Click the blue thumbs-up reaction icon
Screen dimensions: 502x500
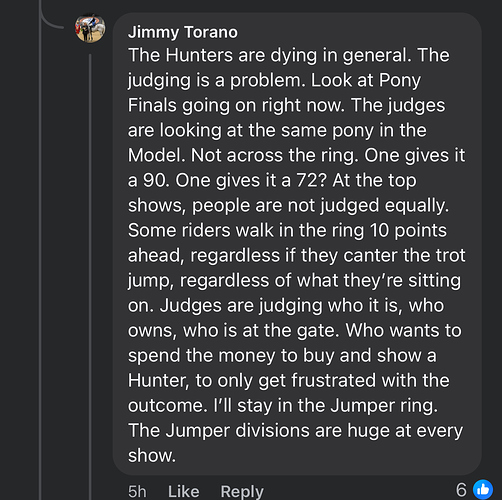(483, 490)
